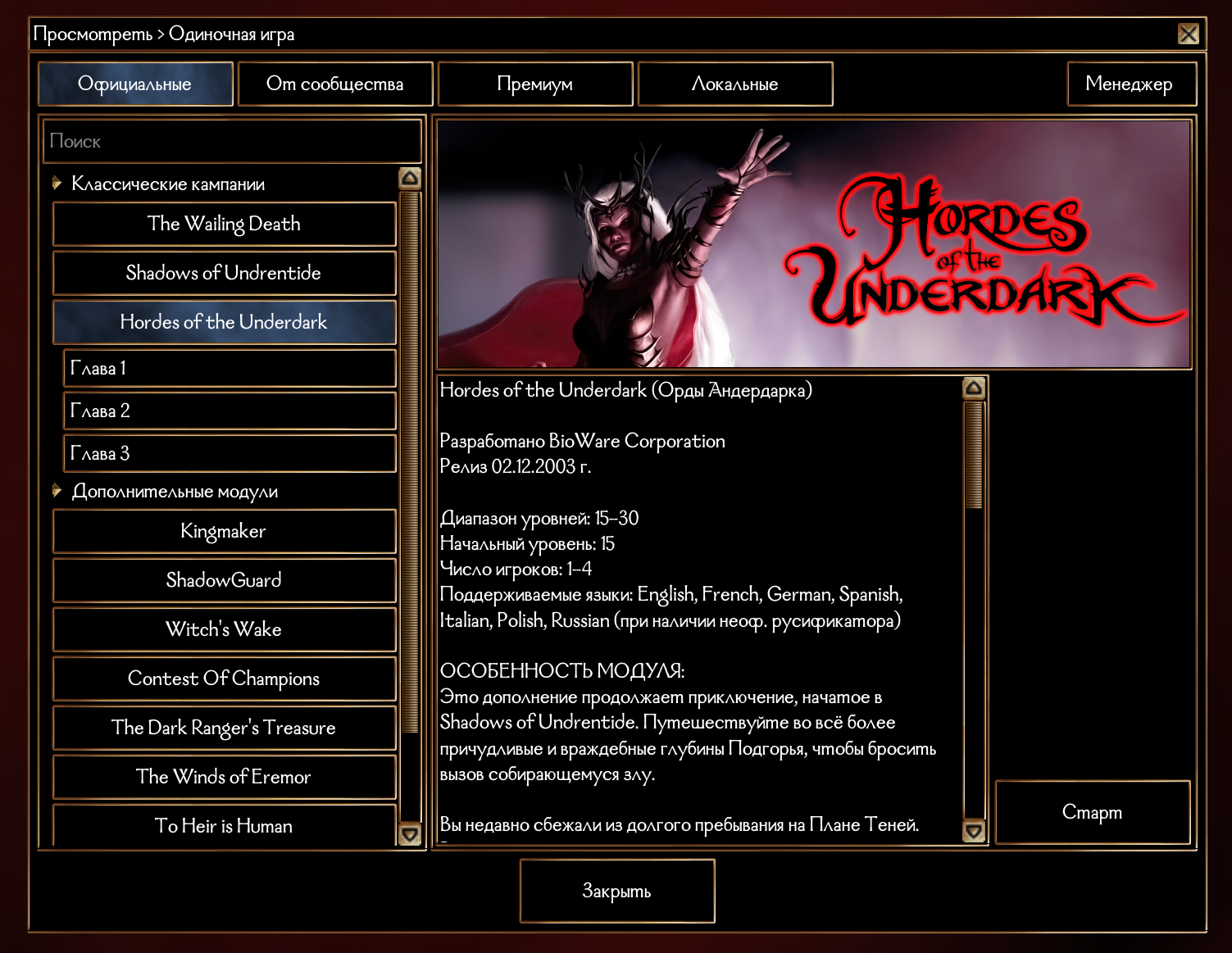Open the Менеджер button
Viewport: 1232px width, 953px height.
click(x=1131, y=84)
